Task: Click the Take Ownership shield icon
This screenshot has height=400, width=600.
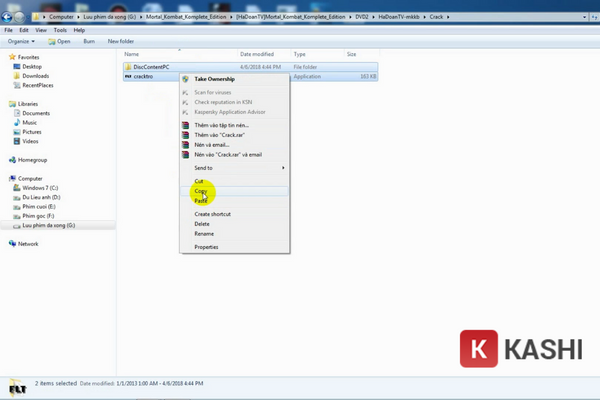Action: pyautogui.click(x=186, y=78)
